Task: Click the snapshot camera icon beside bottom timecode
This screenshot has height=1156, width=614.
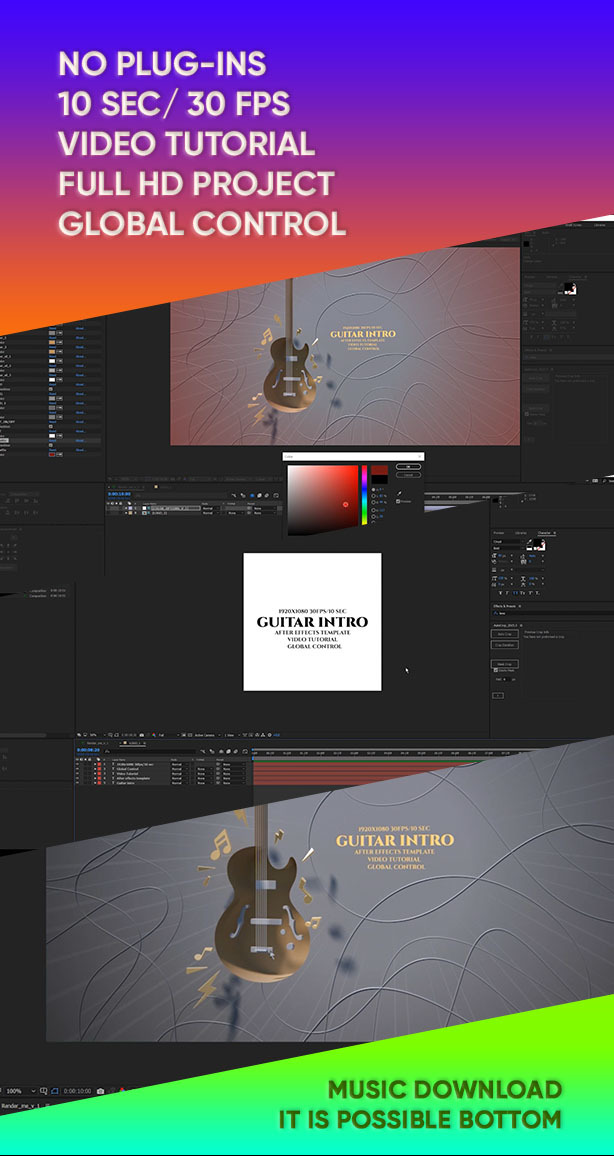Action: 100,1090
